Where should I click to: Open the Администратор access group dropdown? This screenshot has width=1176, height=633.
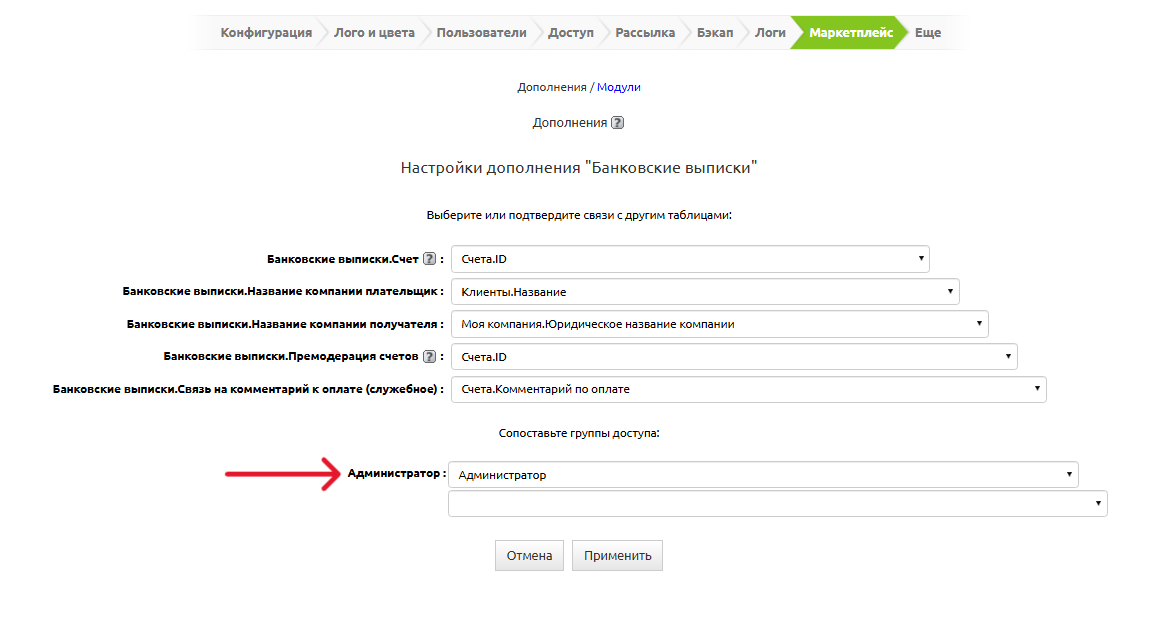(764, 475)
